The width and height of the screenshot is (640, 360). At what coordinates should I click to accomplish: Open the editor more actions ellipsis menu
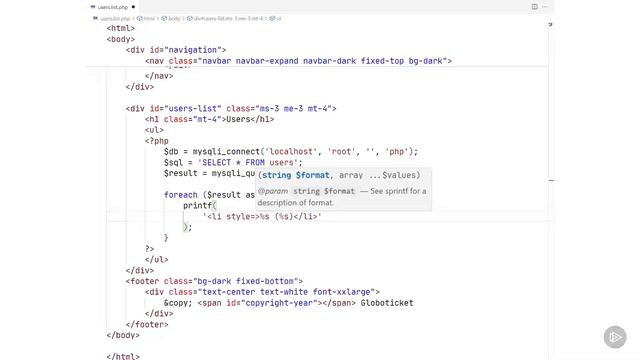[x=545, y=7]
